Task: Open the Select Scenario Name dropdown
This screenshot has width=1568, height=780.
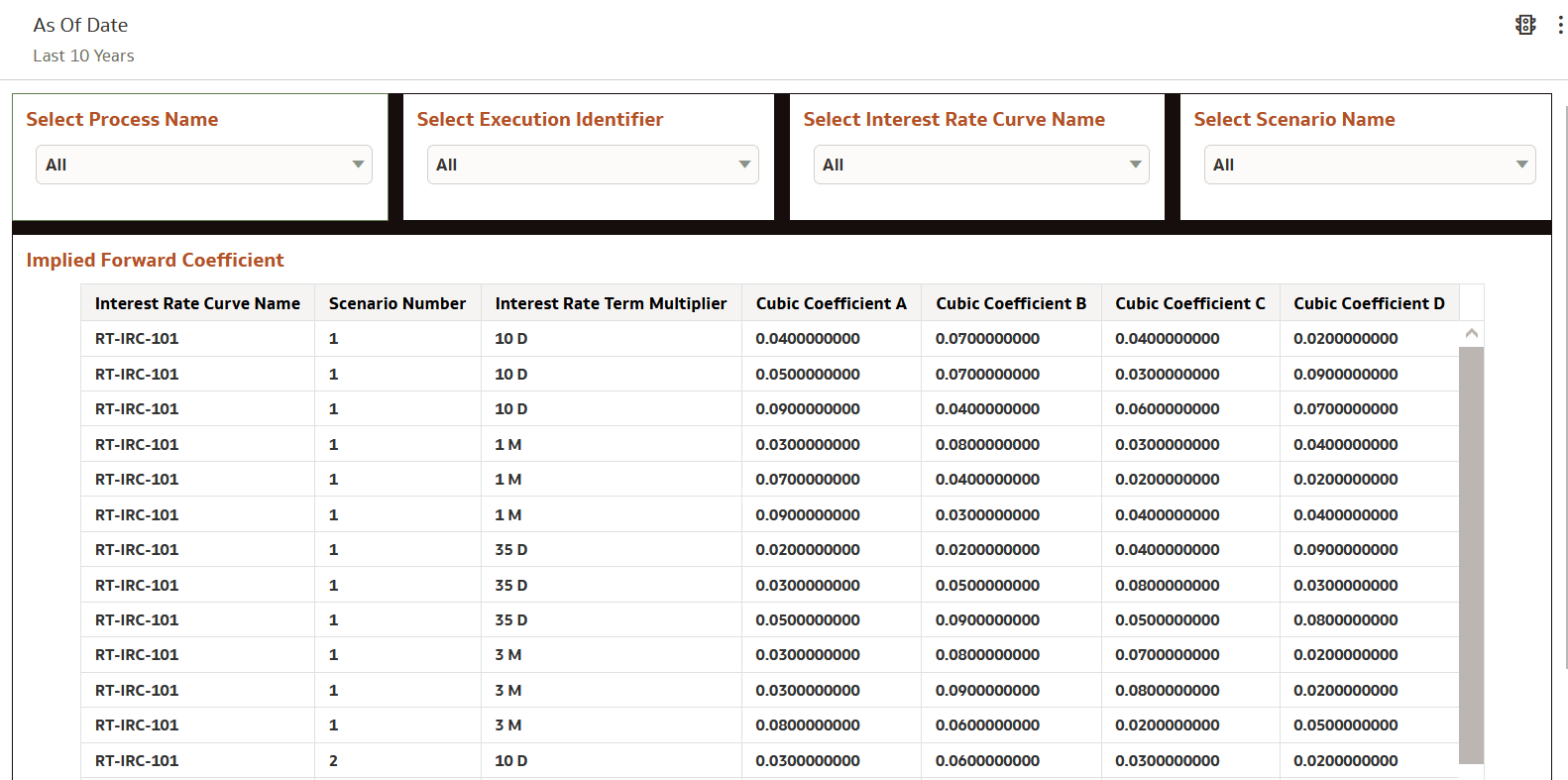Action: tap(1370, 165)
